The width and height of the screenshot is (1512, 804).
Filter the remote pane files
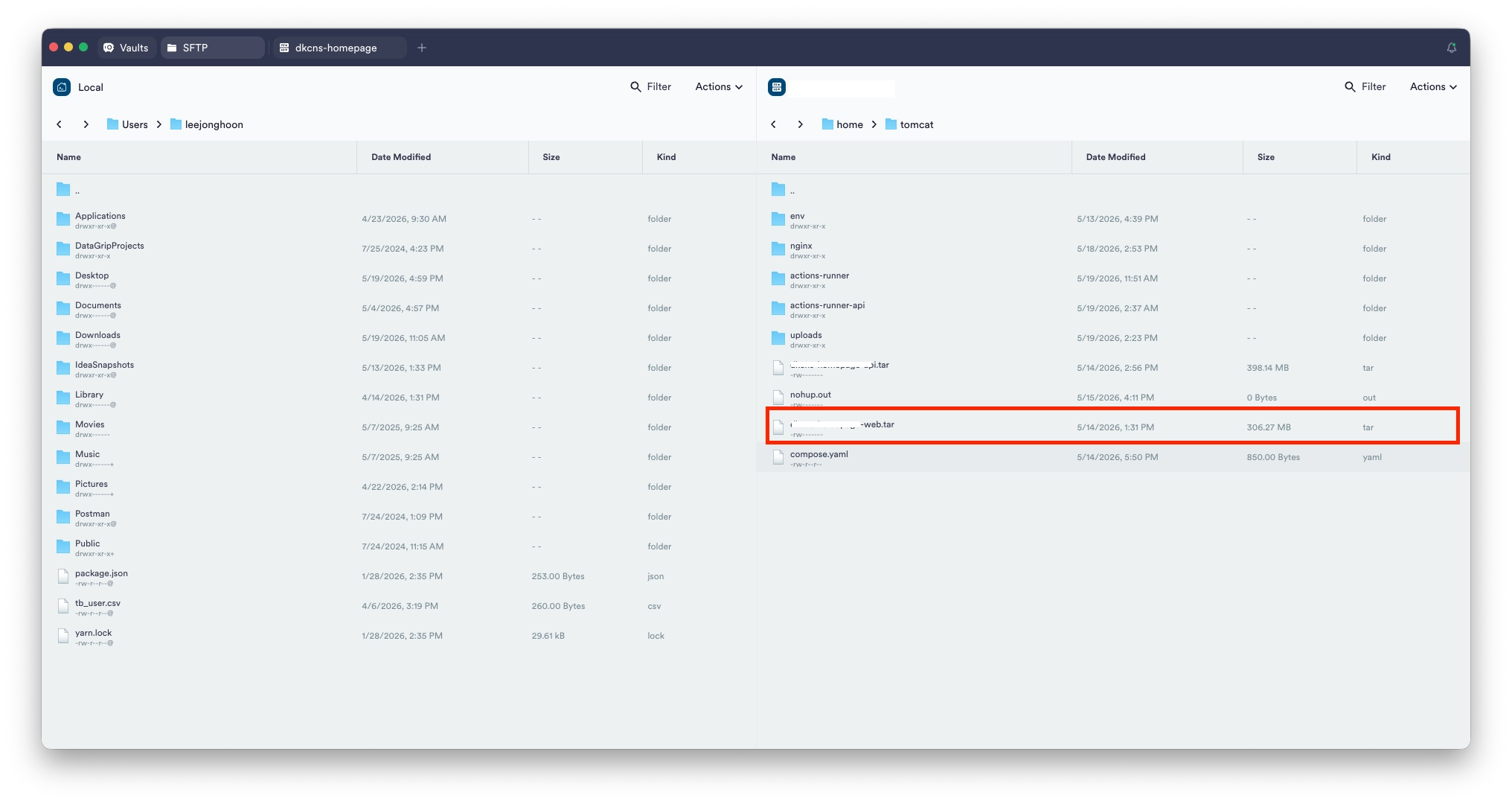coord(1365,87)
